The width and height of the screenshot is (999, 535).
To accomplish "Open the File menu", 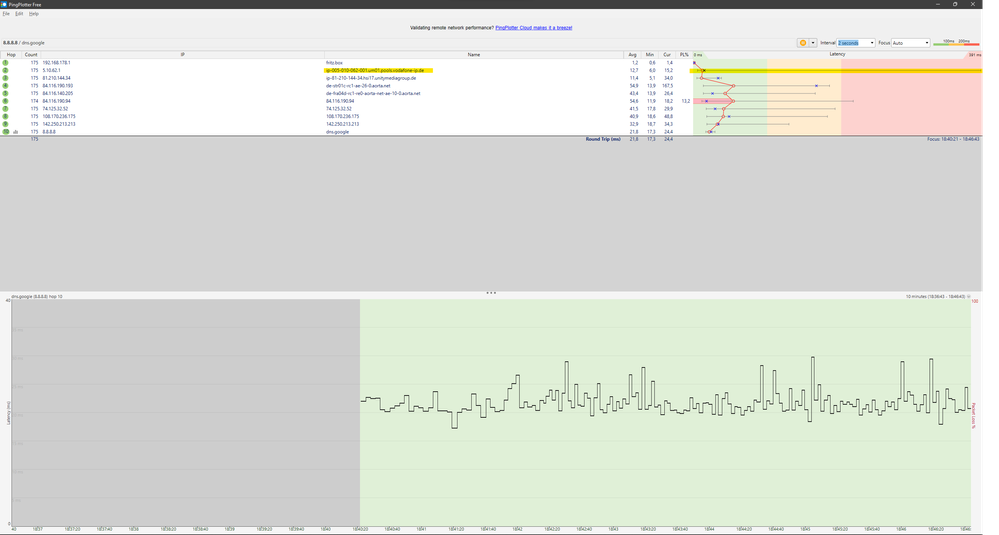I will tap(6, 13).
